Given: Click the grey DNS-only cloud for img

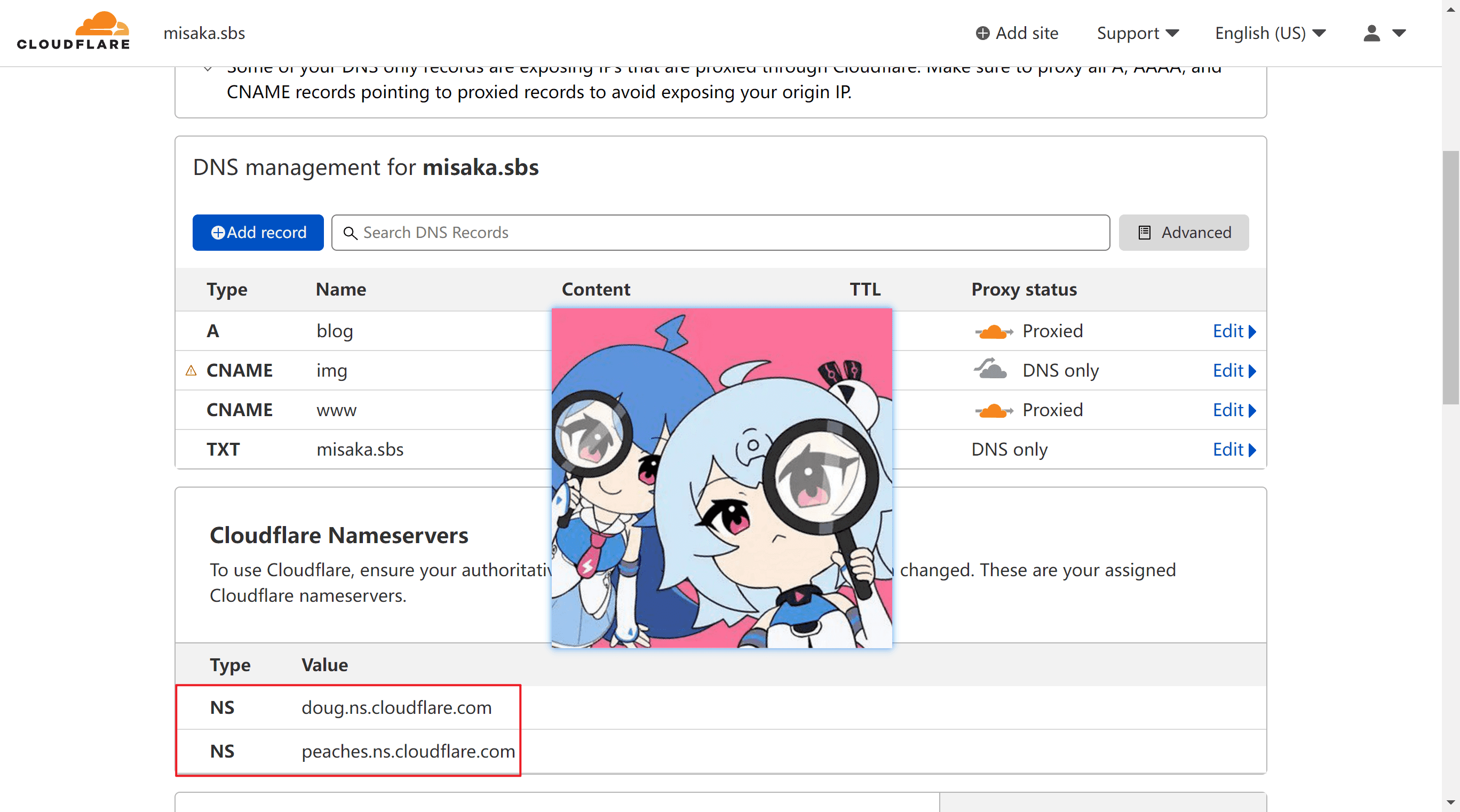Looking at the screenshot, I should [991, 369].
